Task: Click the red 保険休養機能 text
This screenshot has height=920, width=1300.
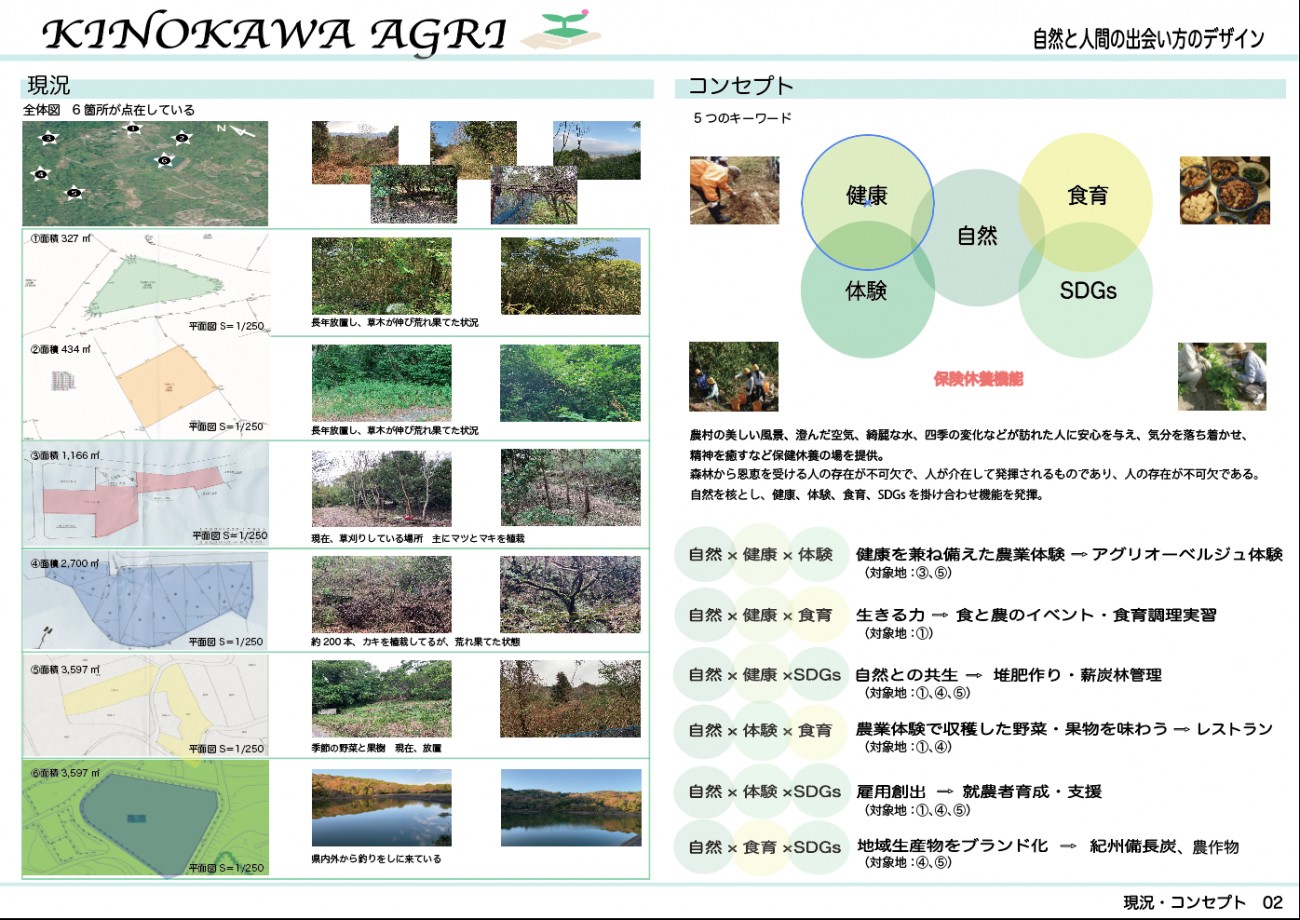Action: pos(978,380)
